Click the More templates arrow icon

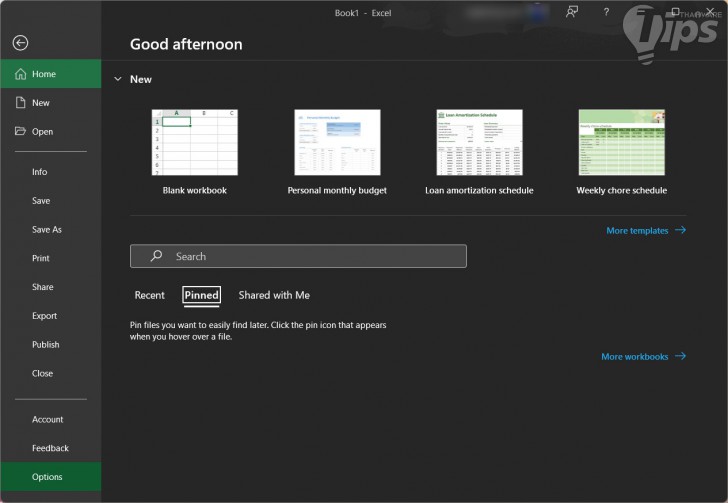(681, 230)
